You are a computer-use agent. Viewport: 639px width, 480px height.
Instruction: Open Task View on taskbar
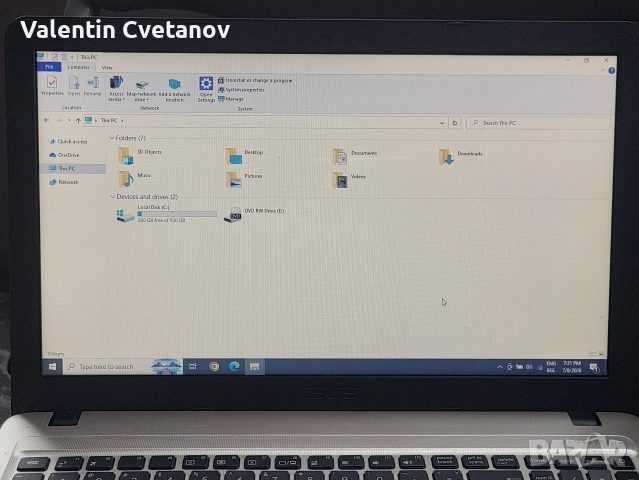click(x=193, y=366)
